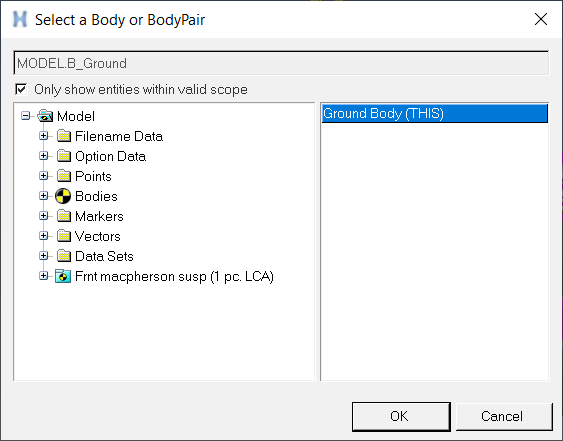Close the Select a Body dialog

point(540,19)
